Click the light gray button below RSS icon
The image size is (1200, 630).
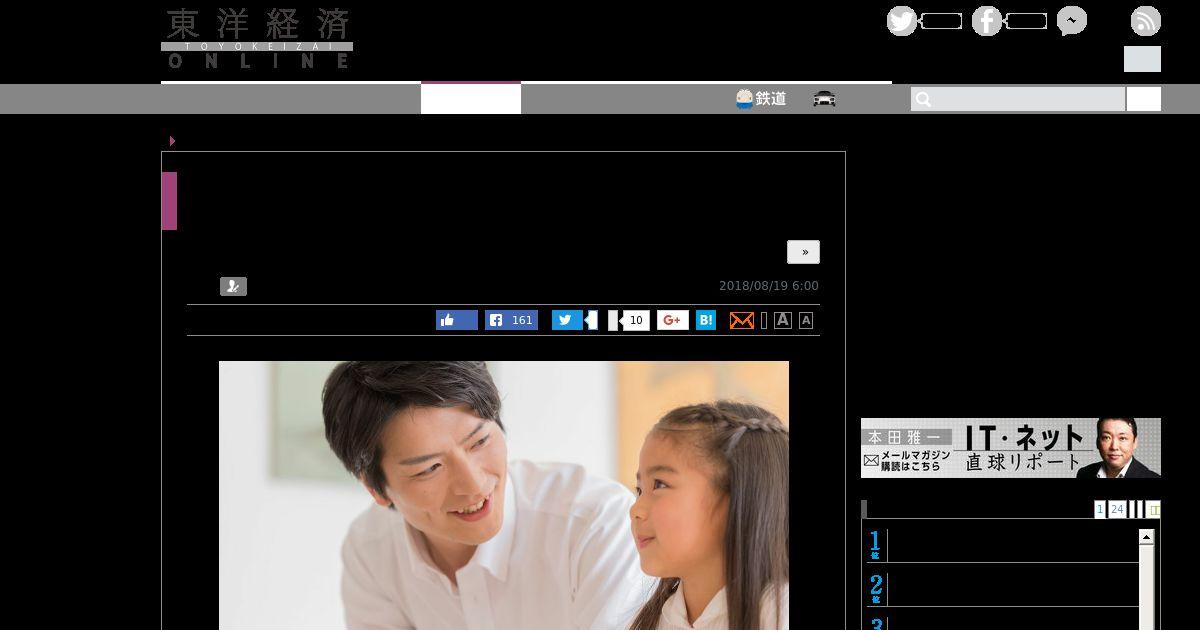(x=1142, y=59)
